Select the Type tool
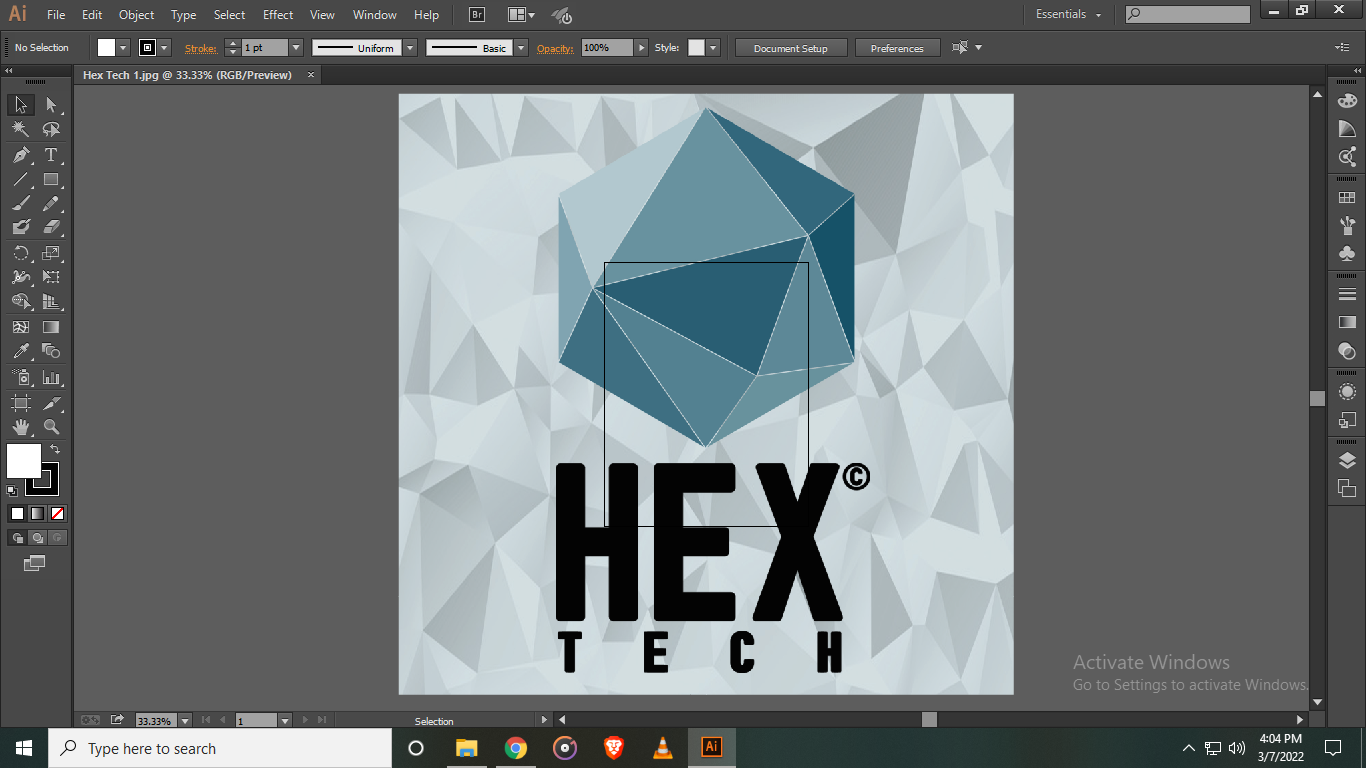This screenshot has height=768, width=1366. tap(51, 155)
